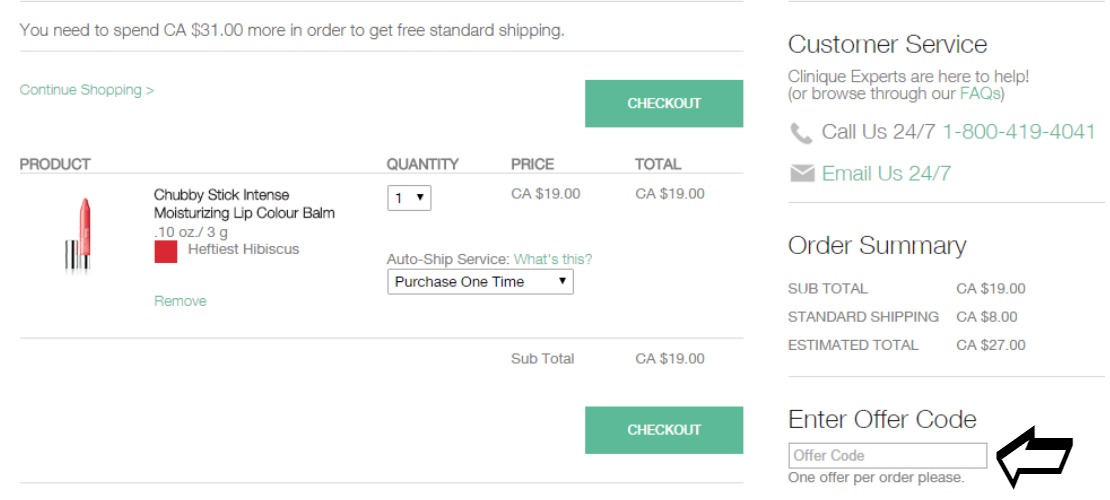Click the black arrow pointing at the offer code
Image resolution: width=1110 pixels, height=500 pixels.
(1034, 457)
